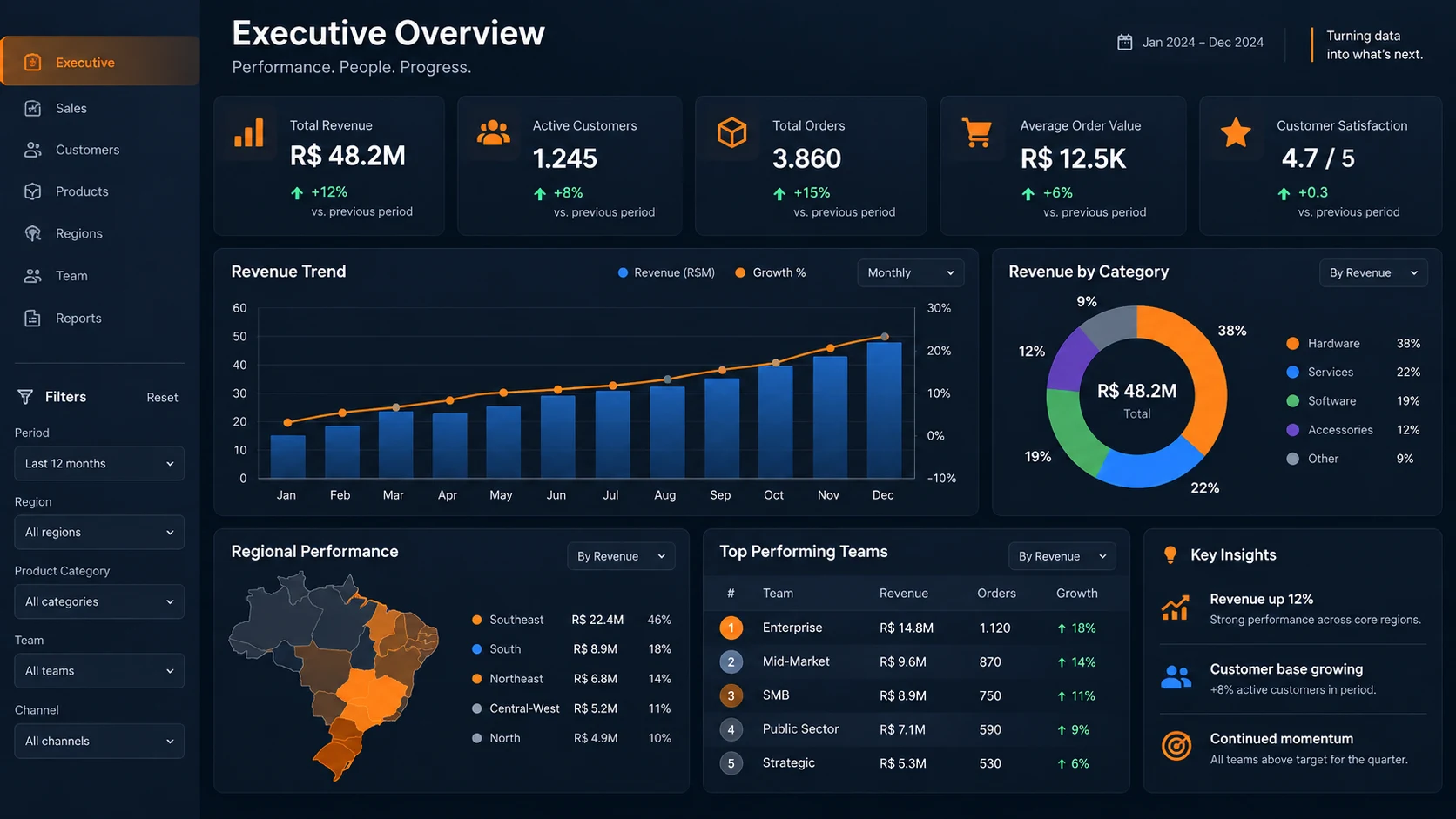Image resolution: width=1456 pixels, height=819 pixels.
Task: Click the Sales chart icon in sidebar
Action: 33,108
